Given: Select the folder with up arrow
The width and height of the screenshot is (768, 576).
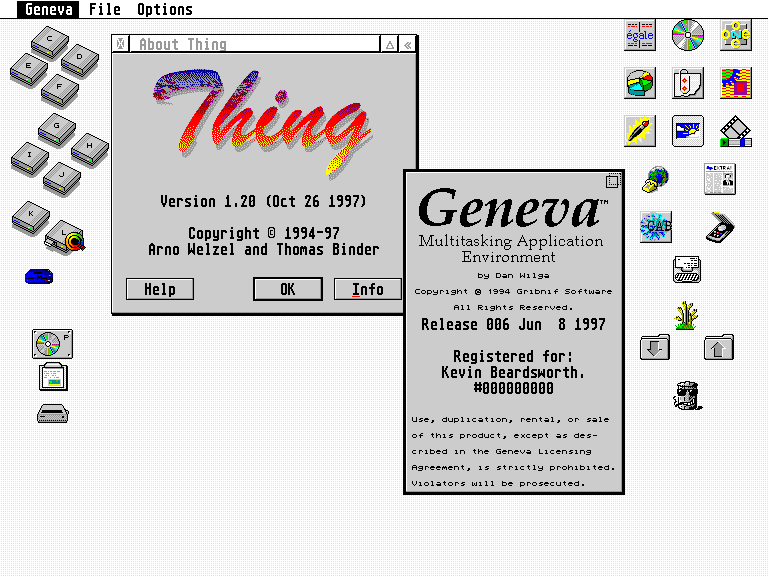Looking at the screenshot, I should (719, 347).
